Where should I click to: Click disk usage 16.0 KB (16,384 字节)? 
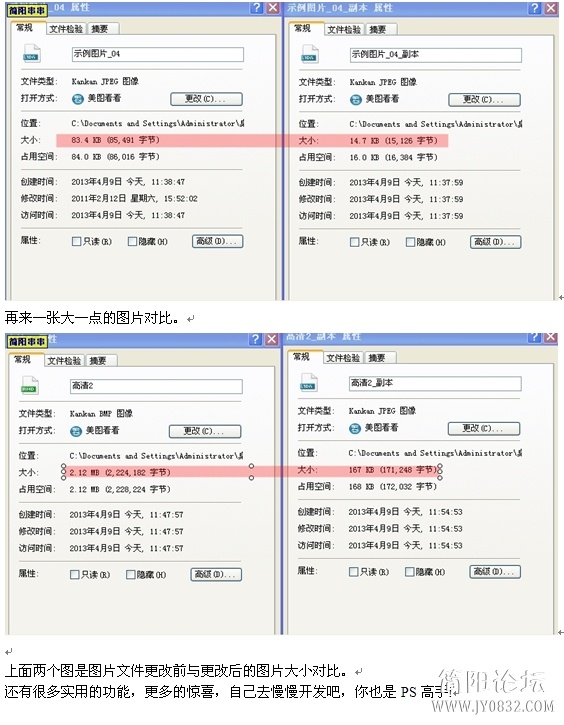[393, 158]
